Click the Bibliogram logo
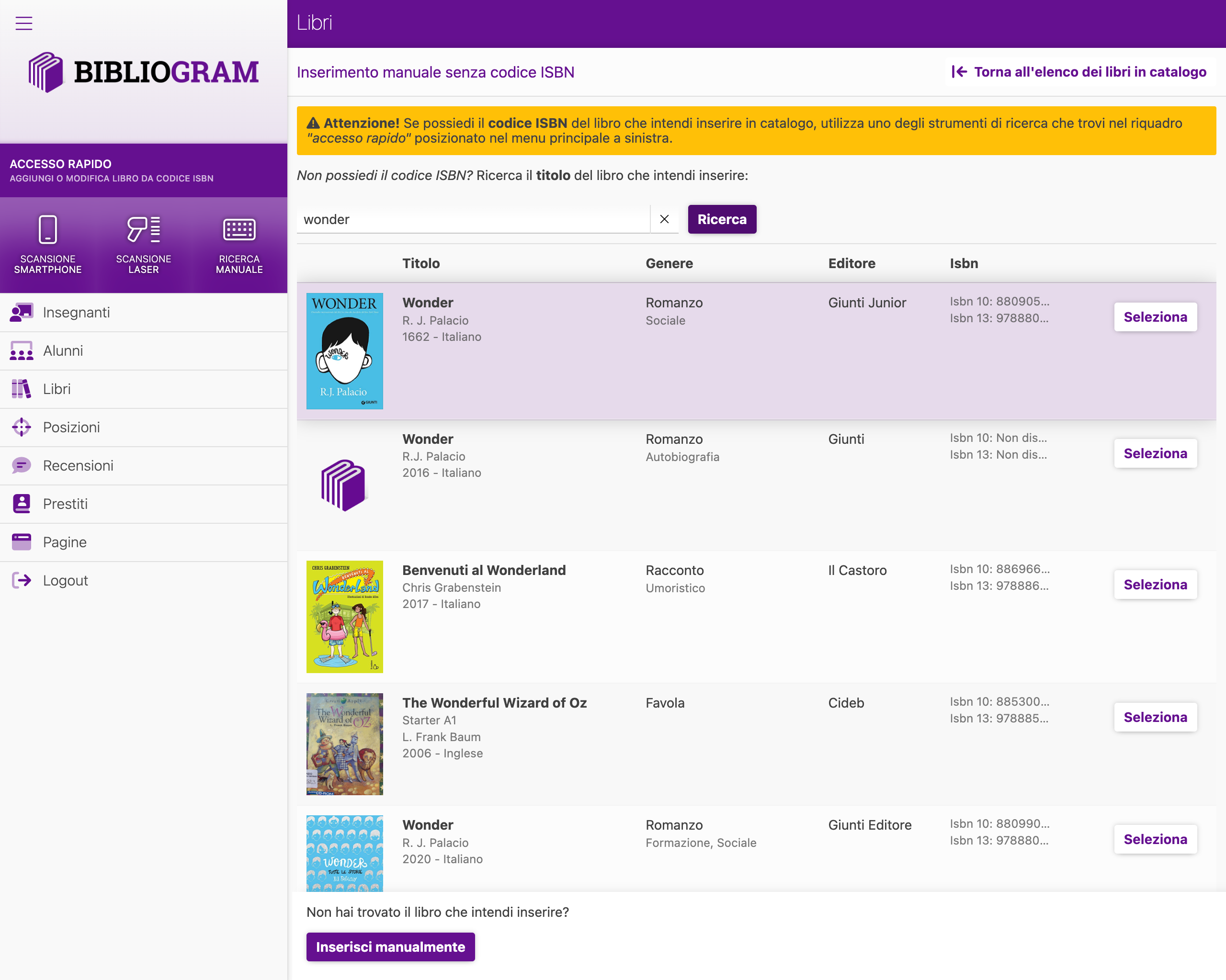The width and height of the screenshot is (1226, 980). [x=143, y=72]
